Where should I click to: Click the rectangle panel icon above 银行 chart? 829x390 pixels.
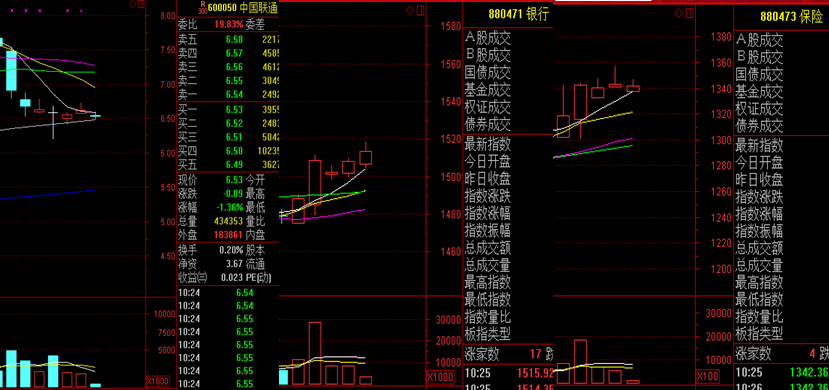pyautogui.click(x=420, y=11)
